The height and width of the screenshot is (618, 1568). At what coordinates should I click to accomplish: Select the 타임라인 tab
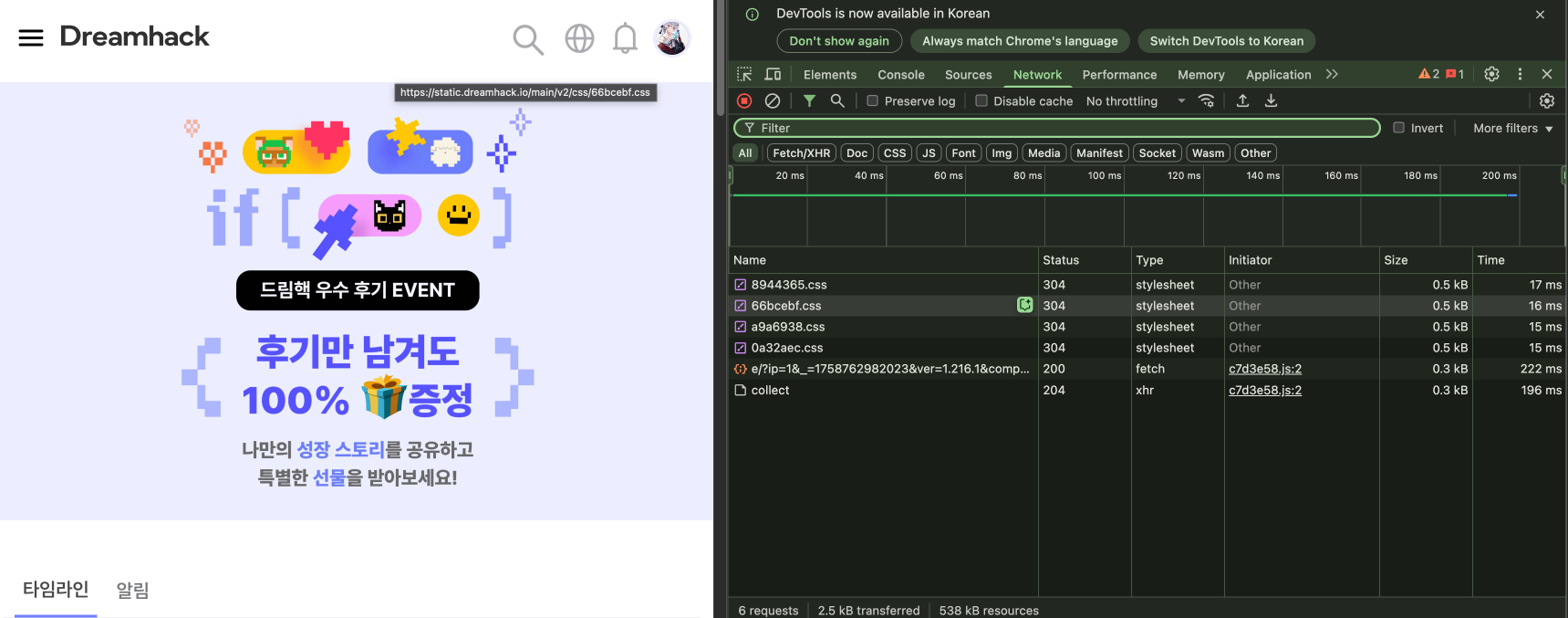(x=56, y=590)
